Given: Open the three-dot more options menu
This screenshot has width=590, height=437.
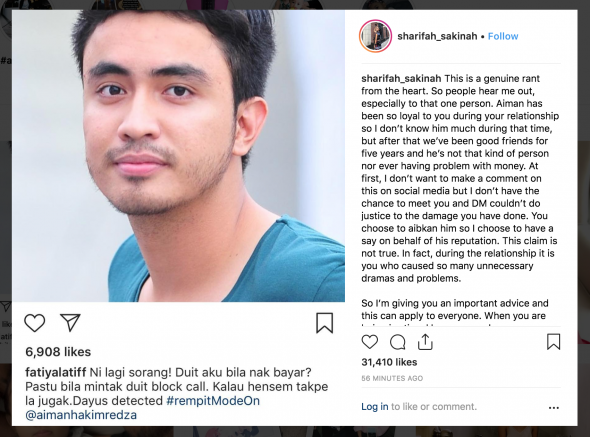Looking at the screenshot, I should (554, 408).
